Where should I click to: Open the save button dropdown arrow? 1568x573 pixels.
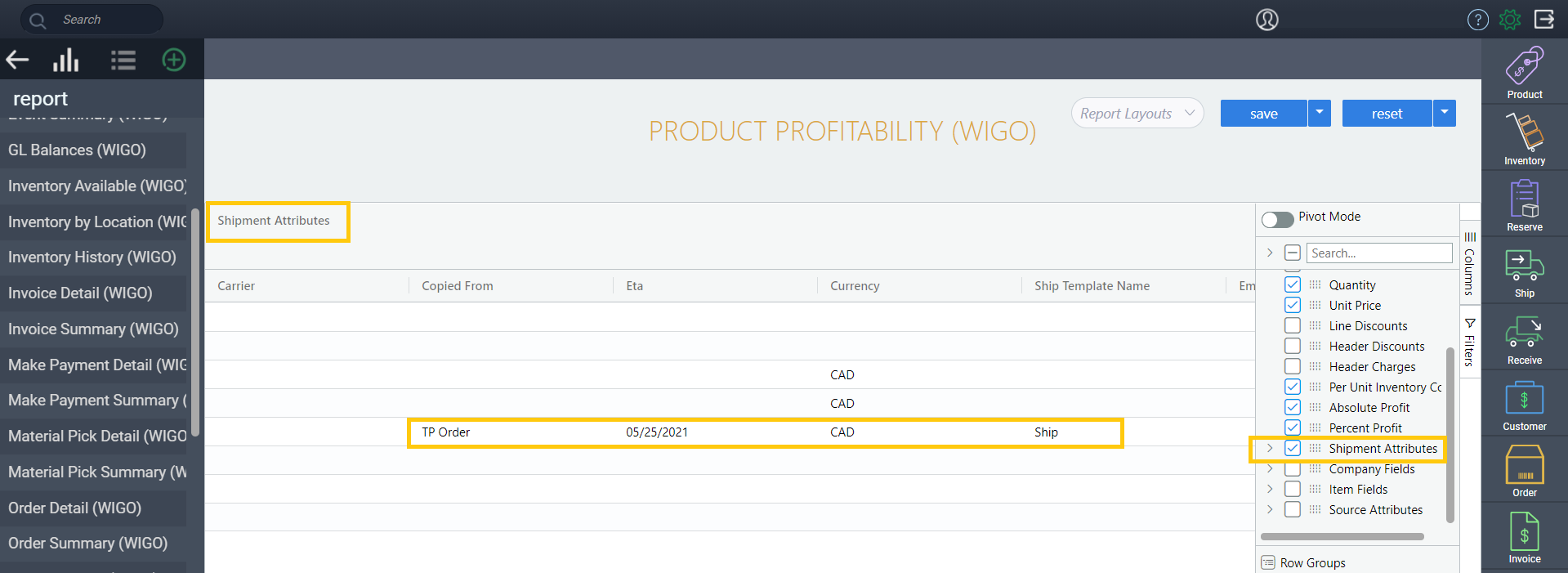1320,113
